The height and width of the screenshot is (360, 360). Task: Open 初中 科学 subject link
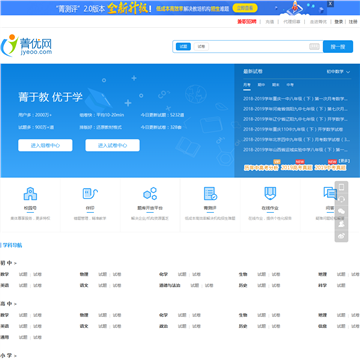(322, 285)
